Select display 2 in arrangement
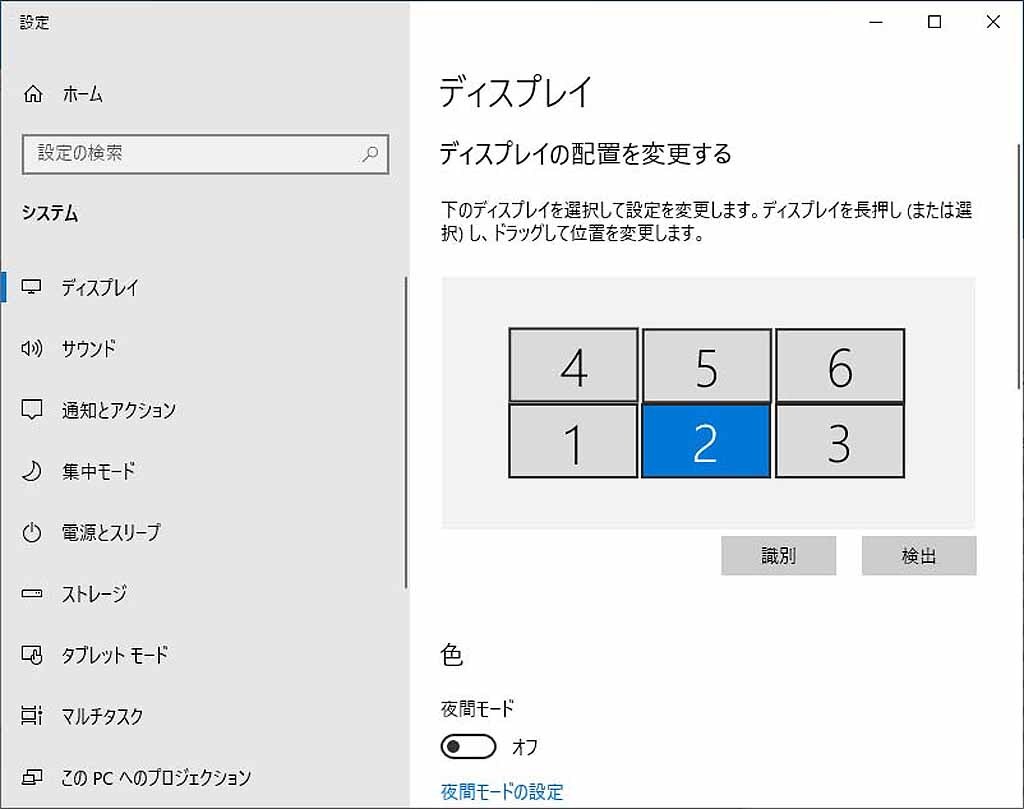1024x809 pixels. (706, 441)
